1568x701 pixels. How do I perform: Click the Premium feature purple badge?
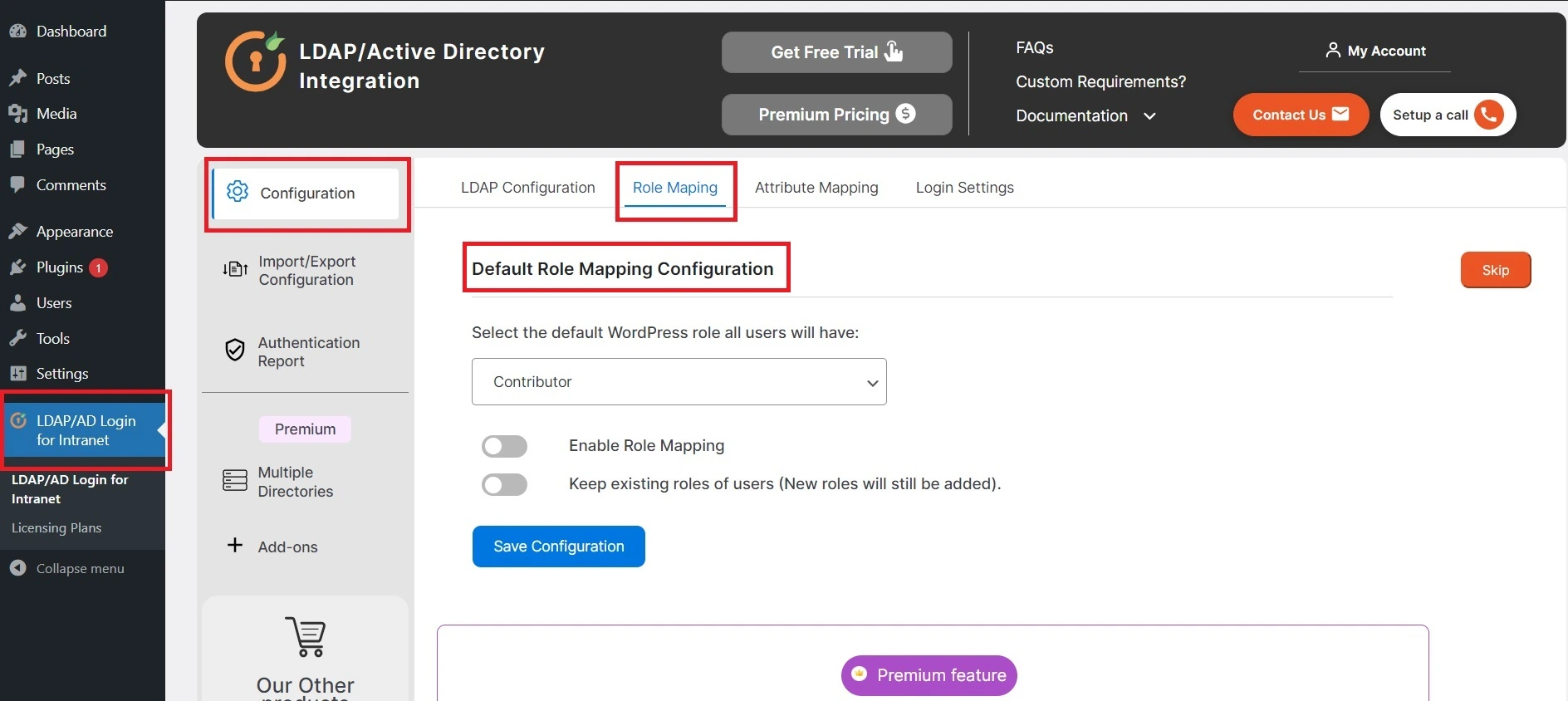[929, 675]
